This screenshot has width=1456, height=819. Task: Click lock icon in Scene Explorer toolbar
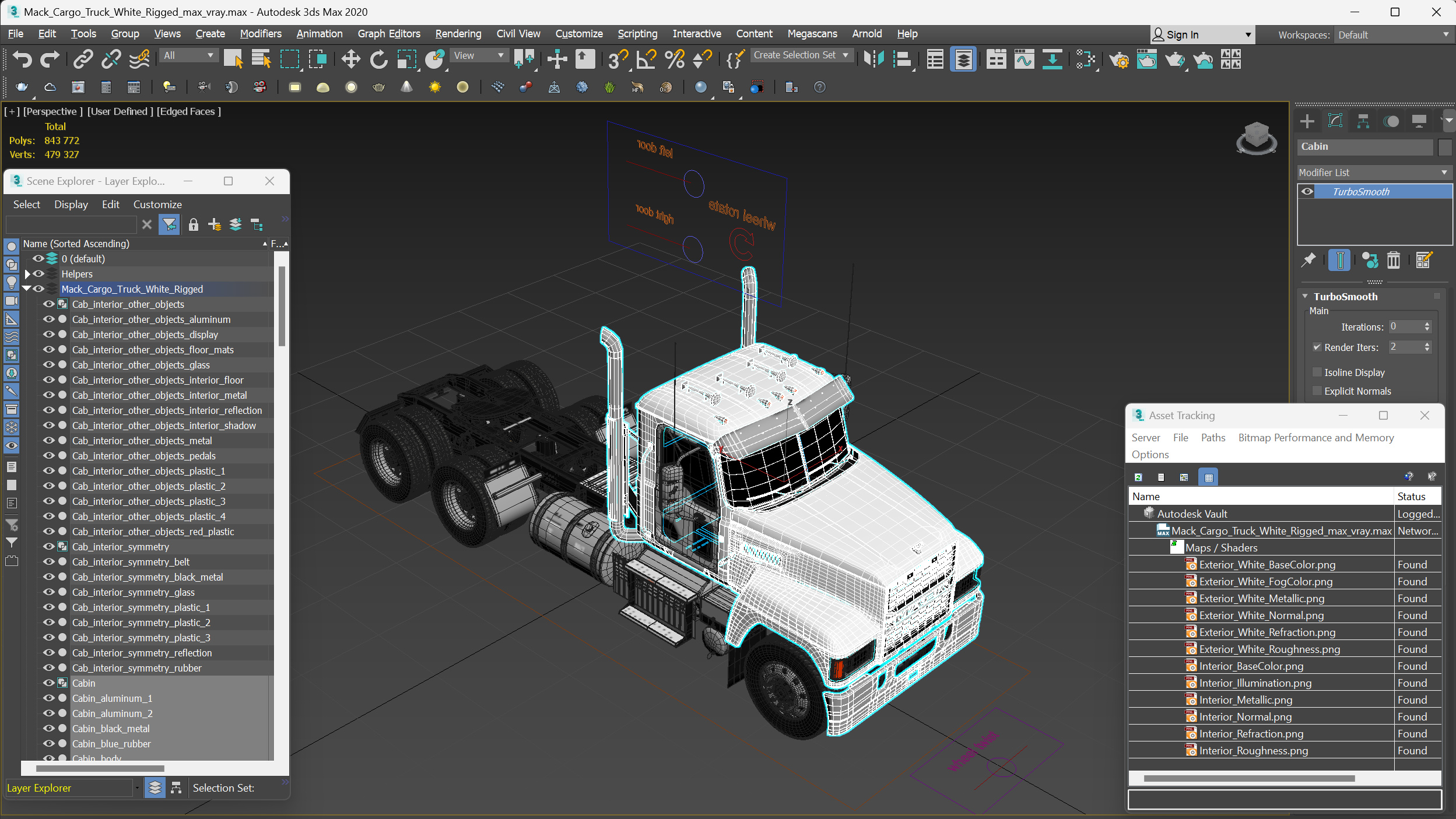coord(194,224)
